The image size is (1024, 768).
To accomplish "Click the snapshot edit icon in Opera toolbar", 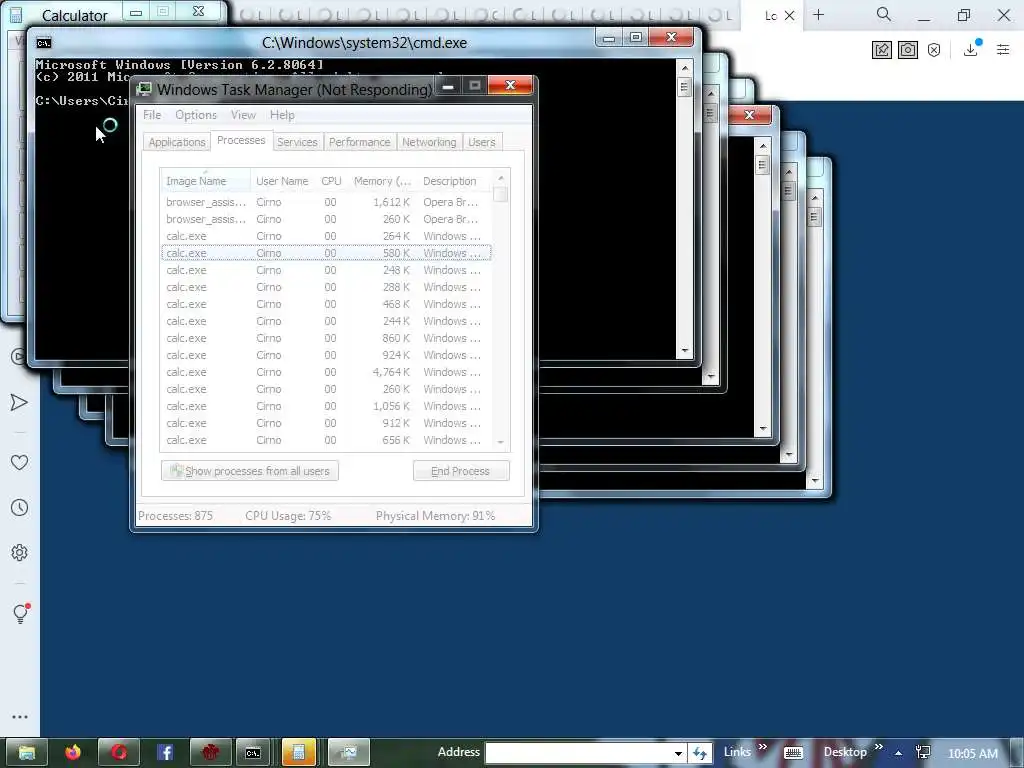I will pyautogui.click(x=882, y=50).
